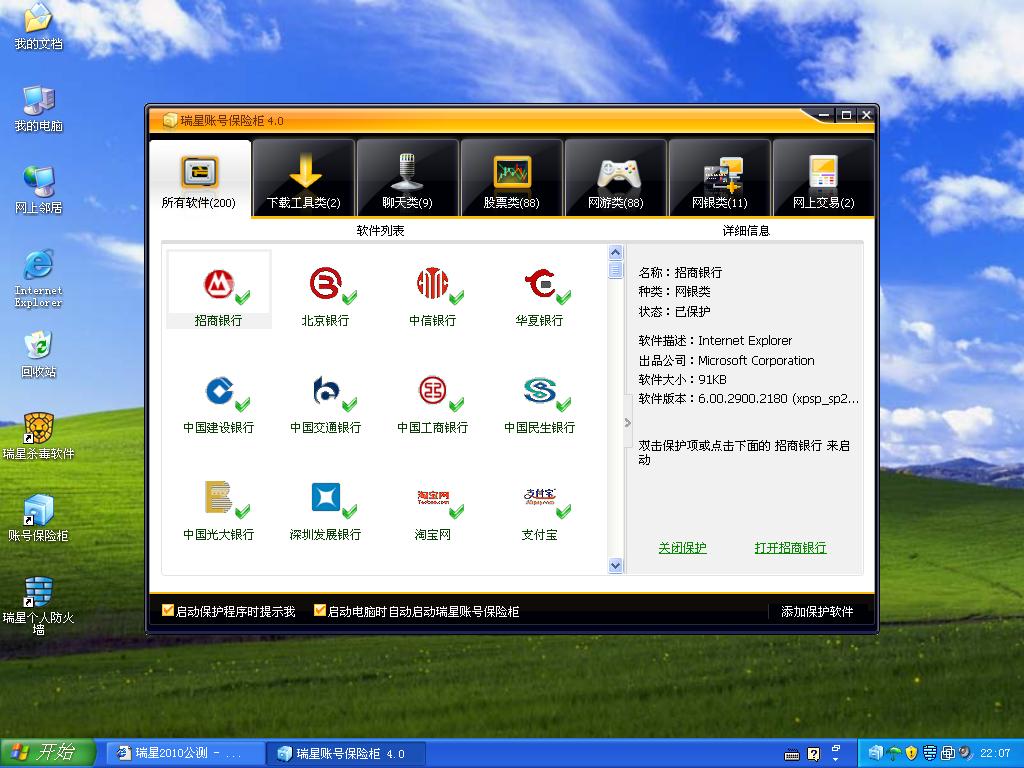The image size is (1024, 768).
Task: Toggle 启动保护程序时提示我 checkbox
Action: pos(168,611)
